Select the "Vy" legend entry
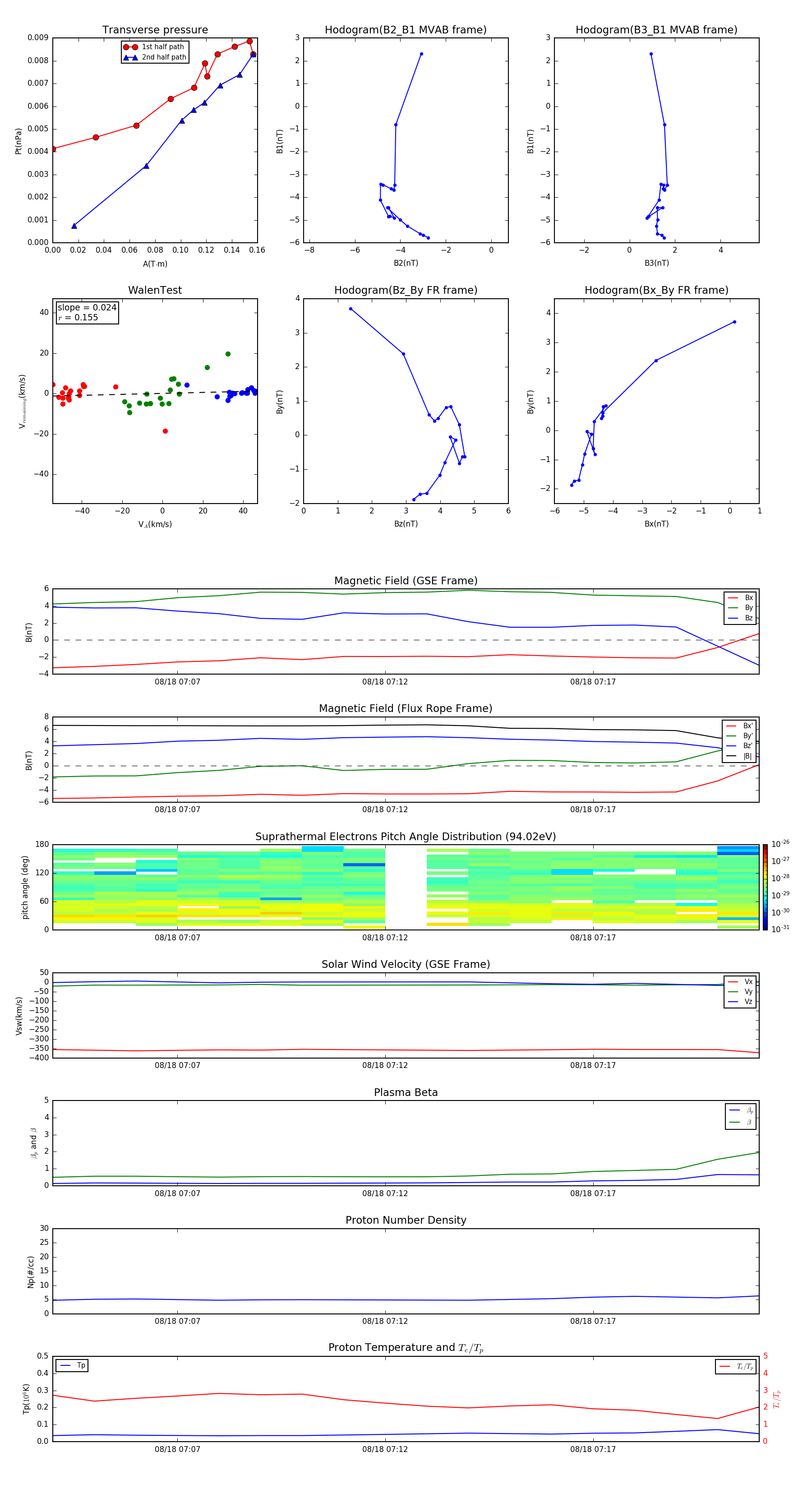The image size is (812, 1489). click(x=740, y=991)
